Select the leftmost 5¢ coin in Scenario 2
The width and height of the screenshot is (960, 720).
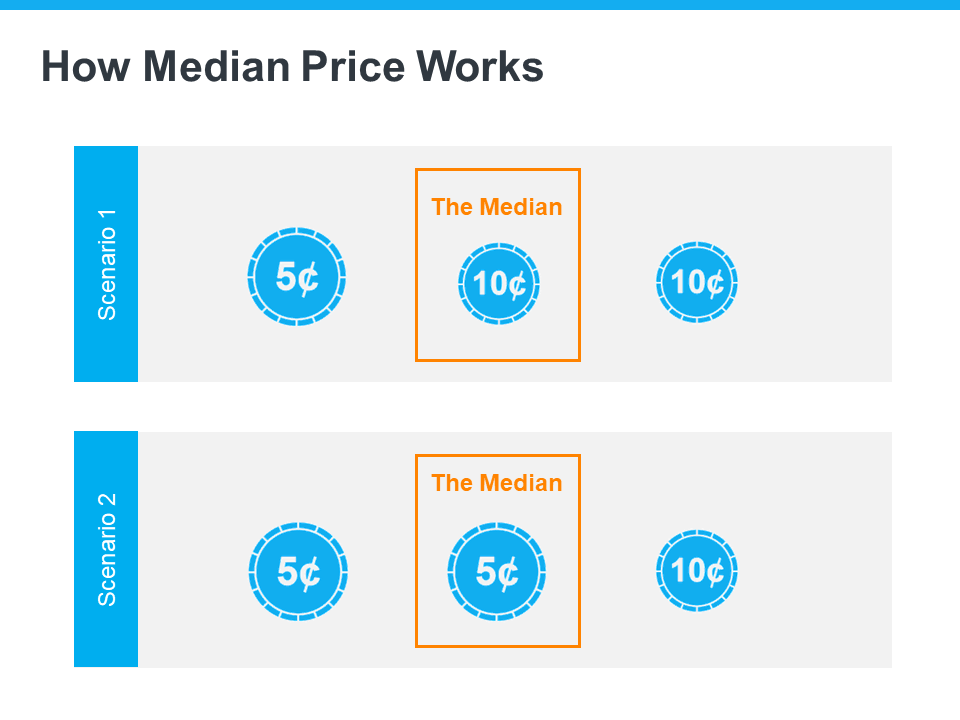(297, 572)
